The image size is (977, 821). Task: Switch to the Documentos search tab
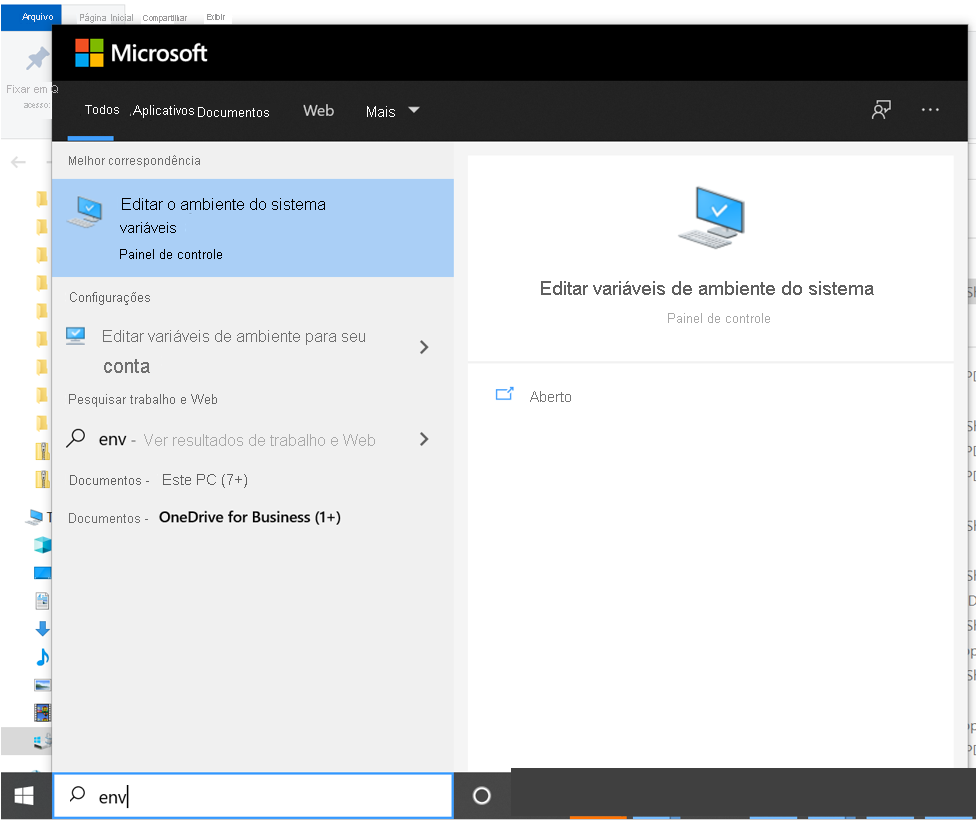(x=233, y=112)
